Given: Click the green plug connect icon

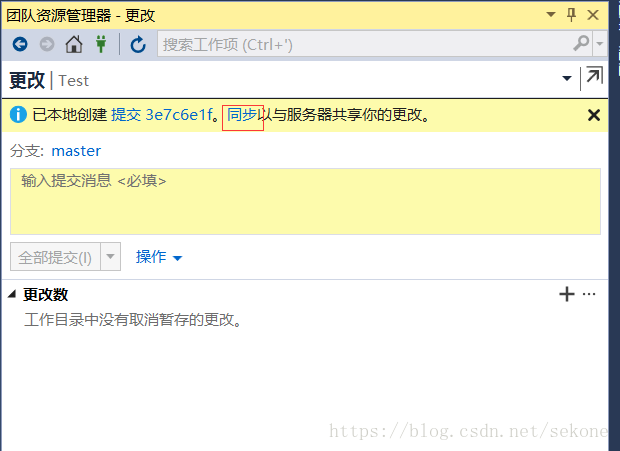Looking at the screenshot, I should pyautogui.click(x=101, y=44).
